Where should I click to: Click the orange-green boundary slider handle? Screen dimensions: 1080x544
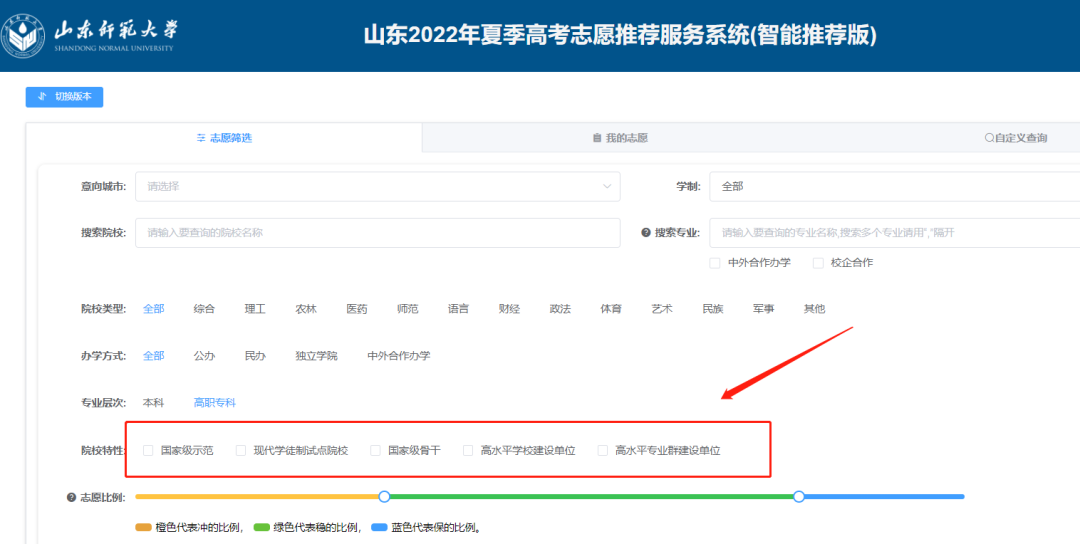click(384, 496)
